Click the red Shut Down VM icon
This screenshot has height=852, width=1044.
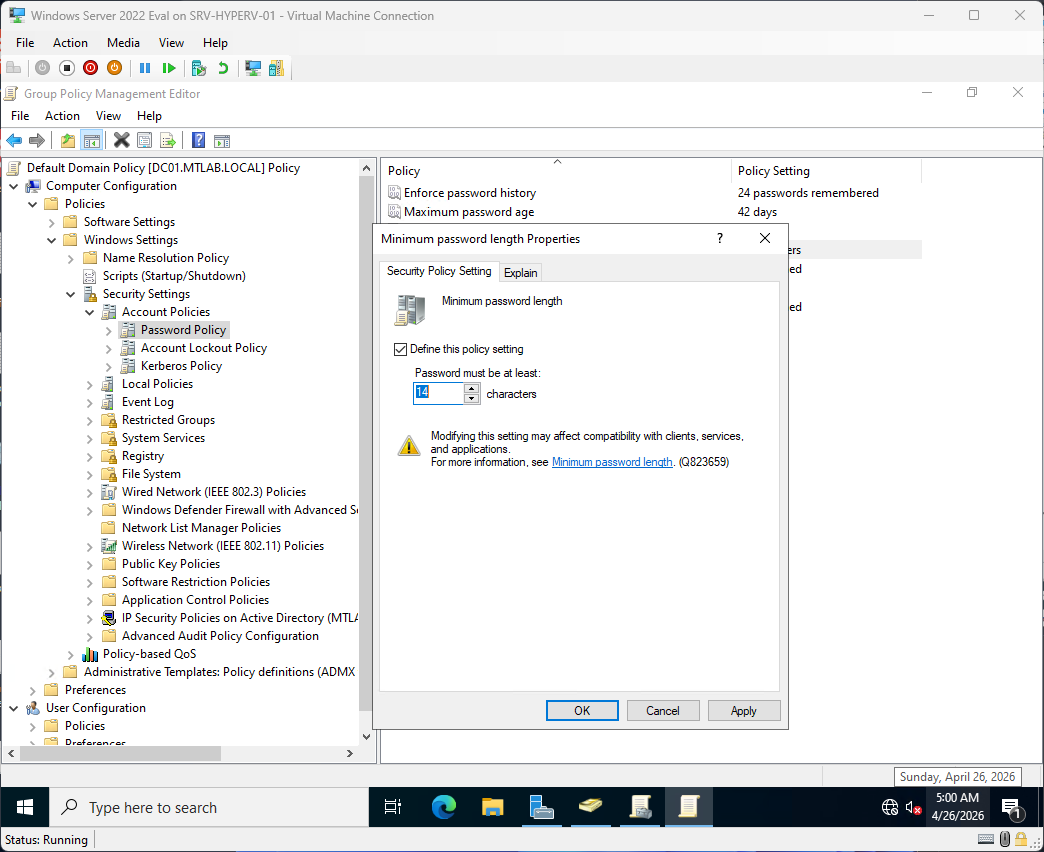[91, 68]
